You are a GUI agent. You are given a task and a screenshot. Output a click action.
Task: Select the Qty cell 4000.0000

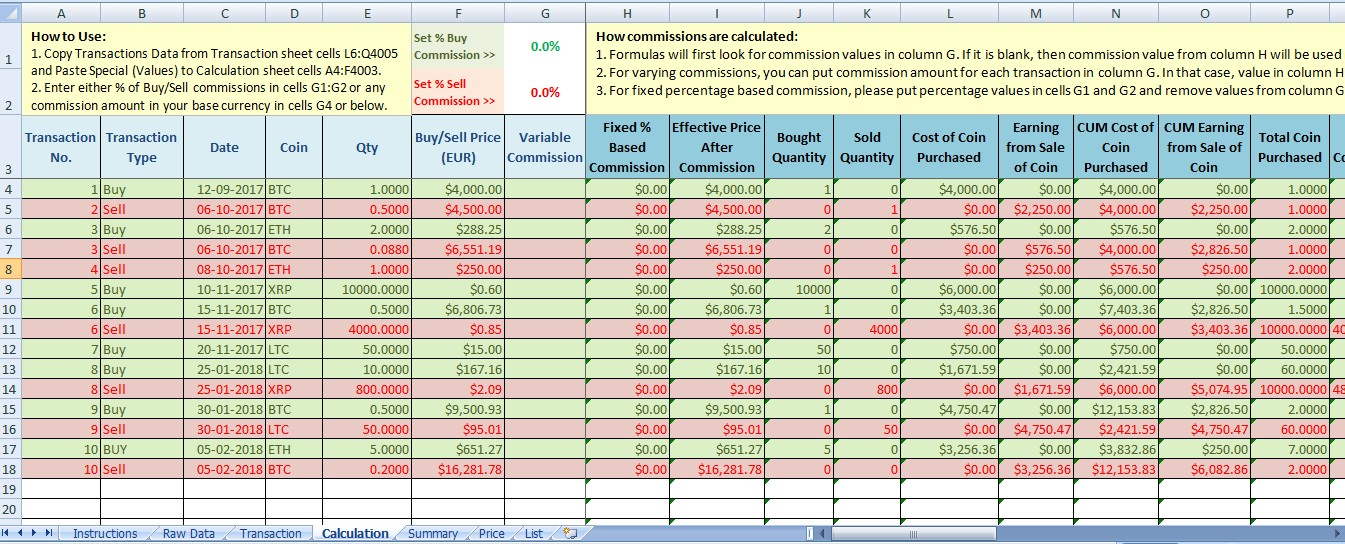(367, 329)
